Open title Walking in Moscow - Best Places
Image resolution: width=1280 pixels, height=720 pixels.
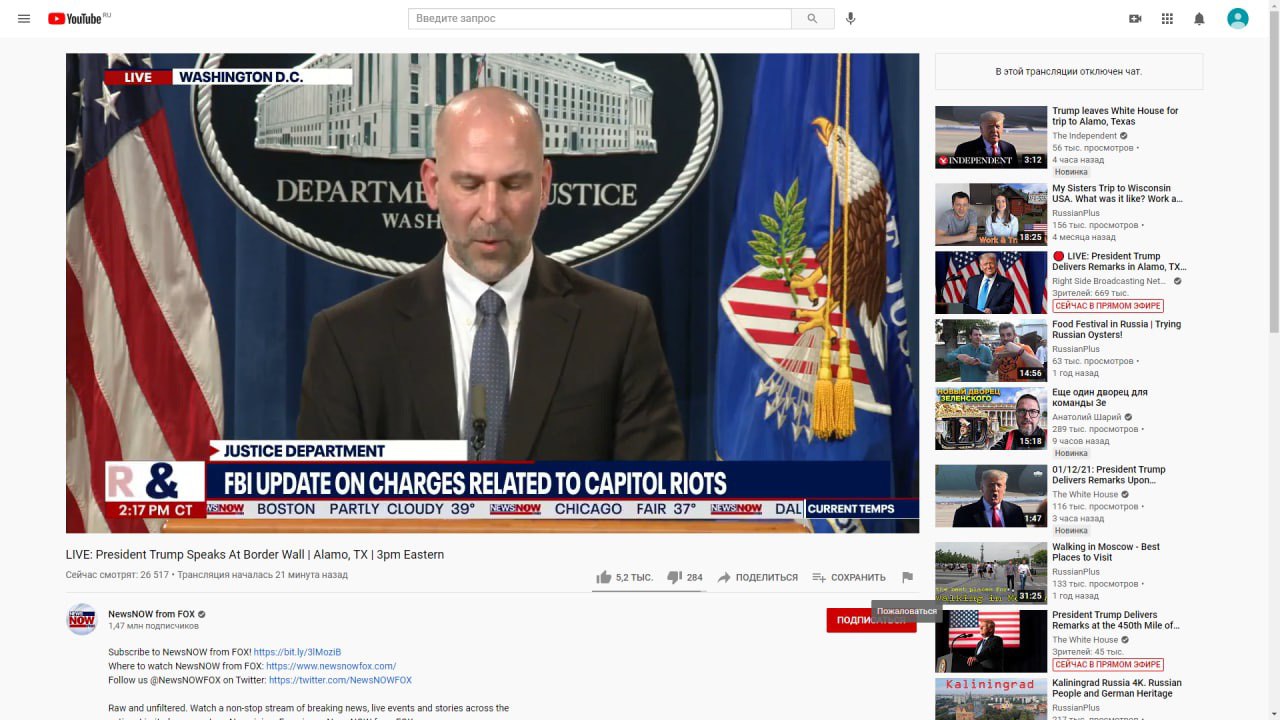coord(1106,552)
